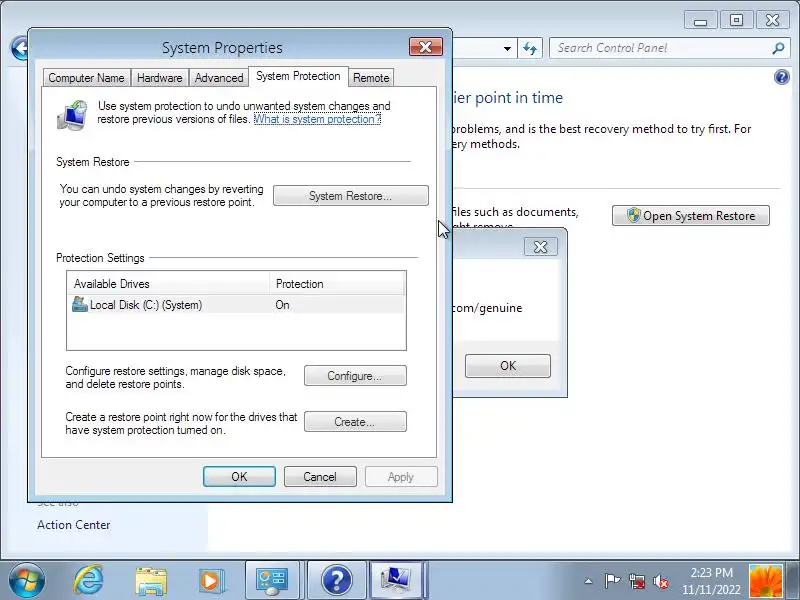The width and height of the screenshot is (800, 600).
Task: Close the small genuine message dialog
Action: pyautogui.click(x=541, y=247)
